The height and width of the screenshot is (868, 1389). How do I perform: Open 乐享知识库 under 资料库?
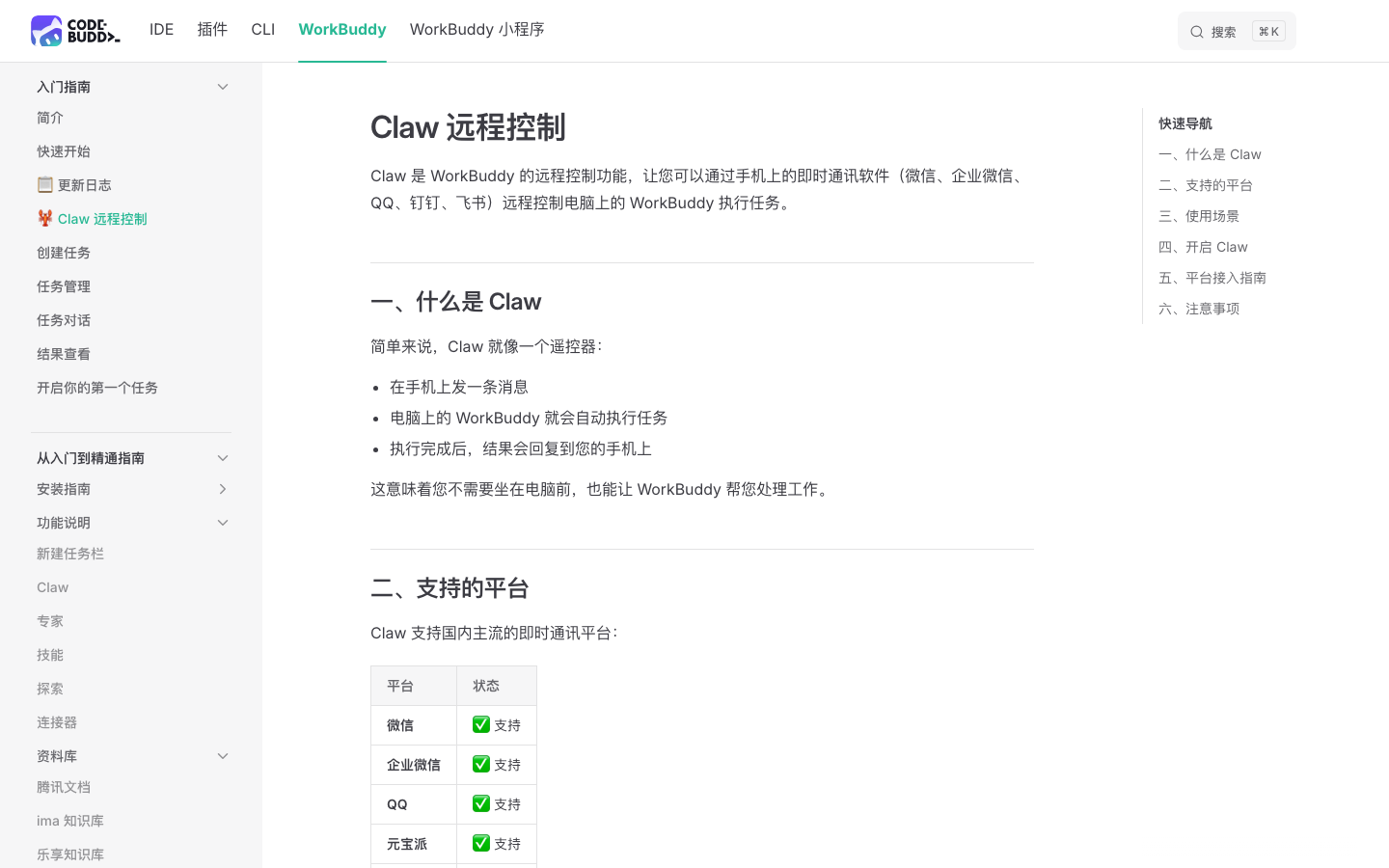click(x=70, y=854)
